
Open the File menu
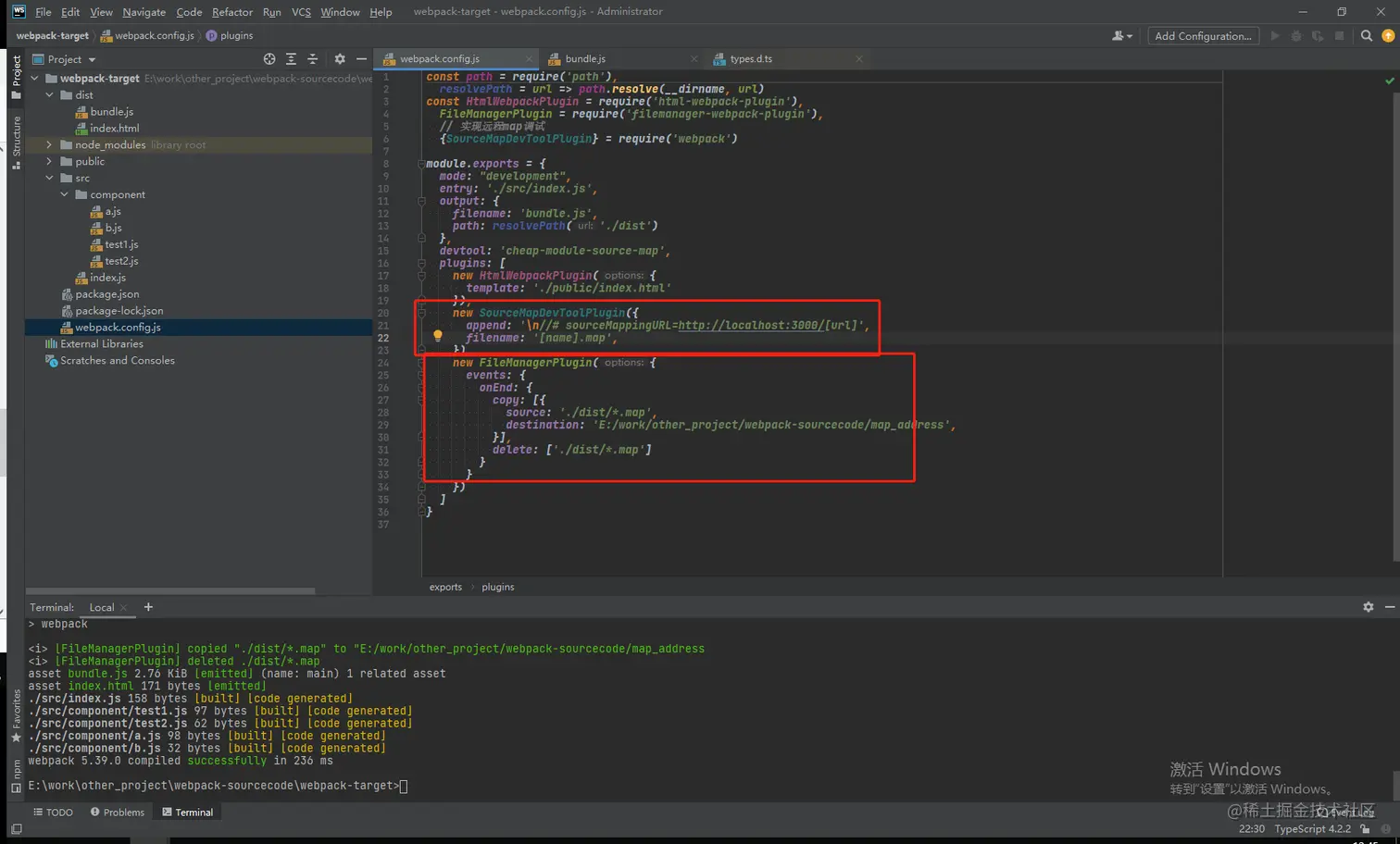[x=43, y=12]
